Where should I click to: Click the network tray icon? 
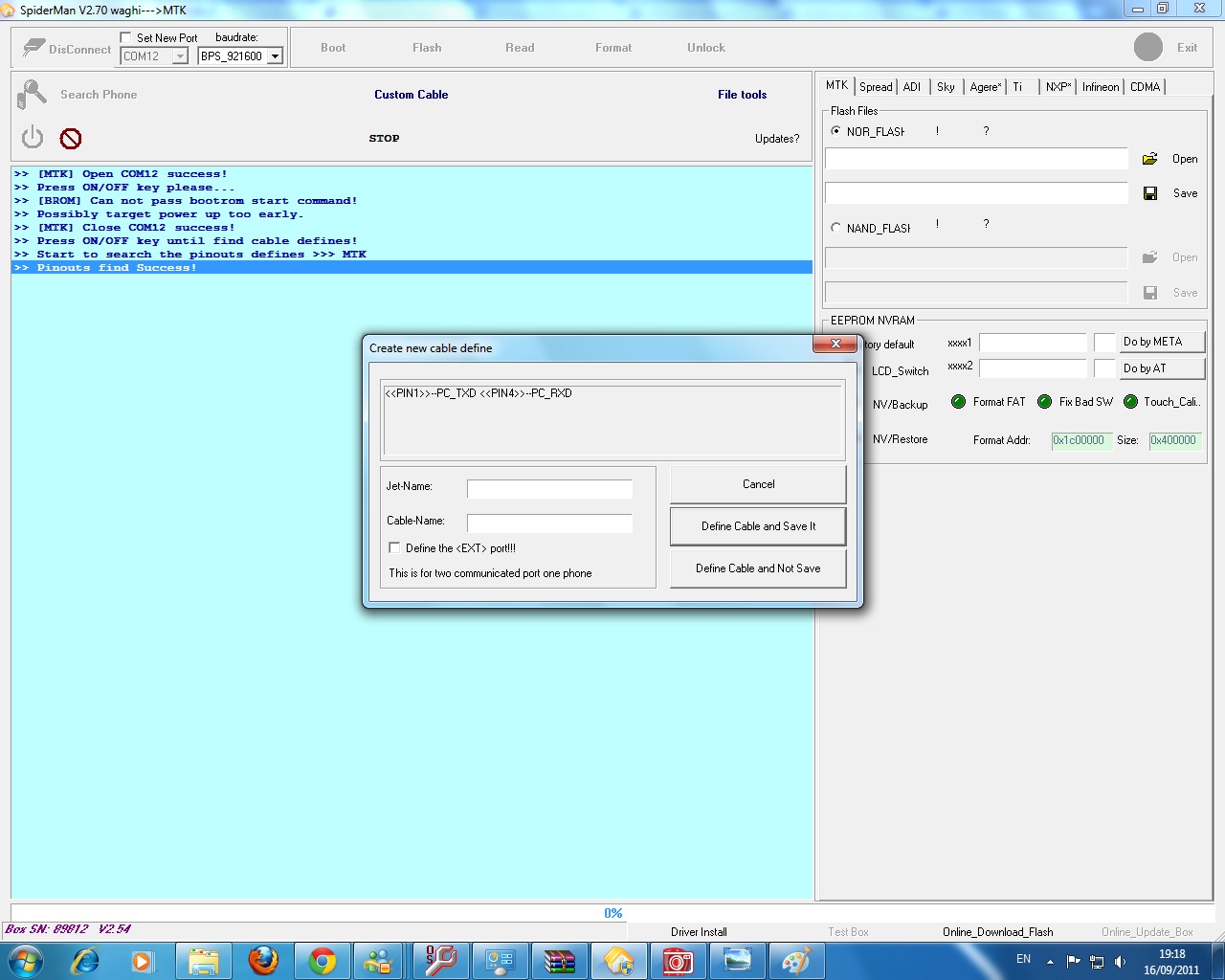coord(1097,961)
